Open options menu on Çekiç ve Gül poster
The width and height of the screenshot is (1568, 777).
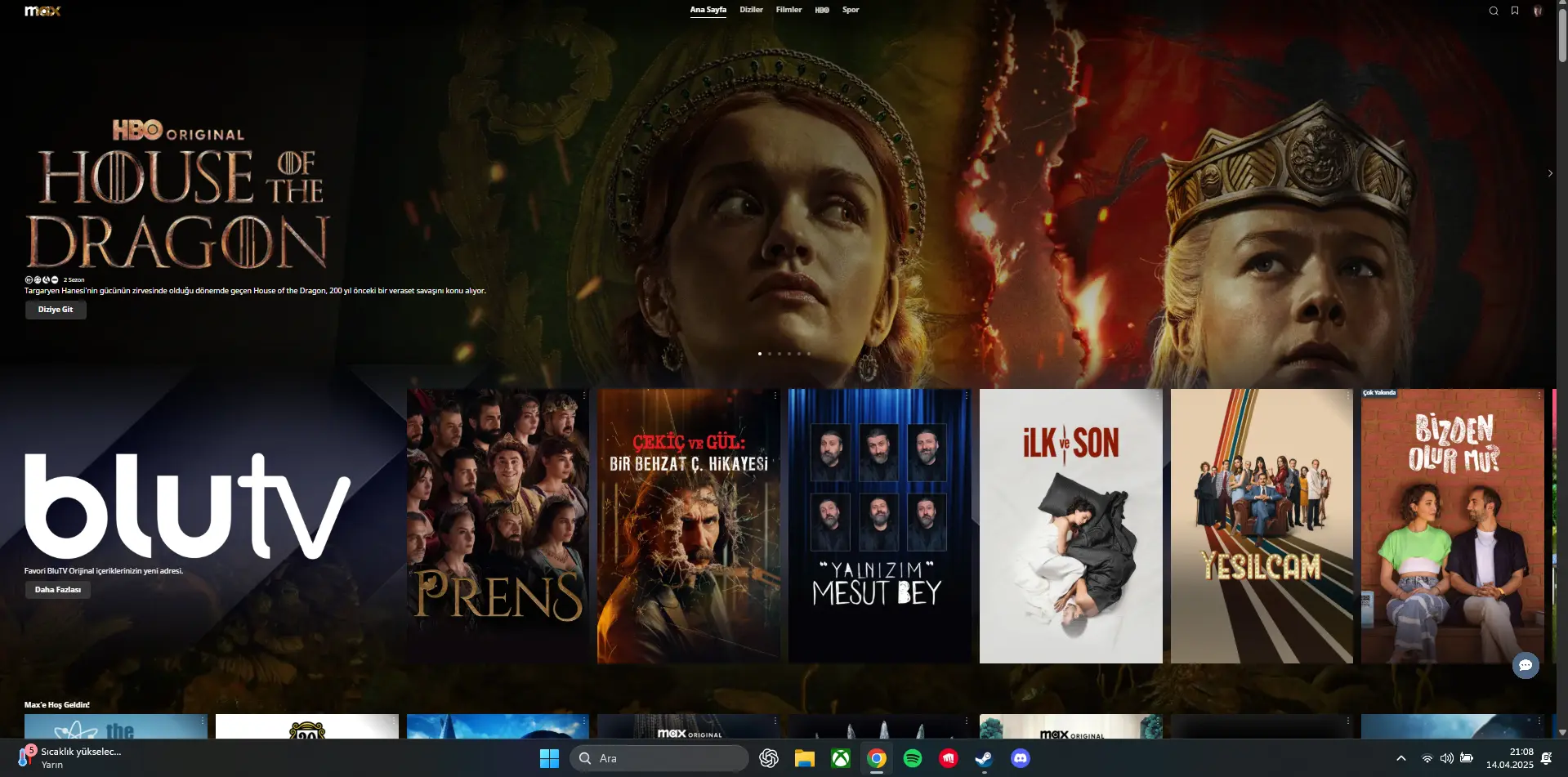pos(775,395)
